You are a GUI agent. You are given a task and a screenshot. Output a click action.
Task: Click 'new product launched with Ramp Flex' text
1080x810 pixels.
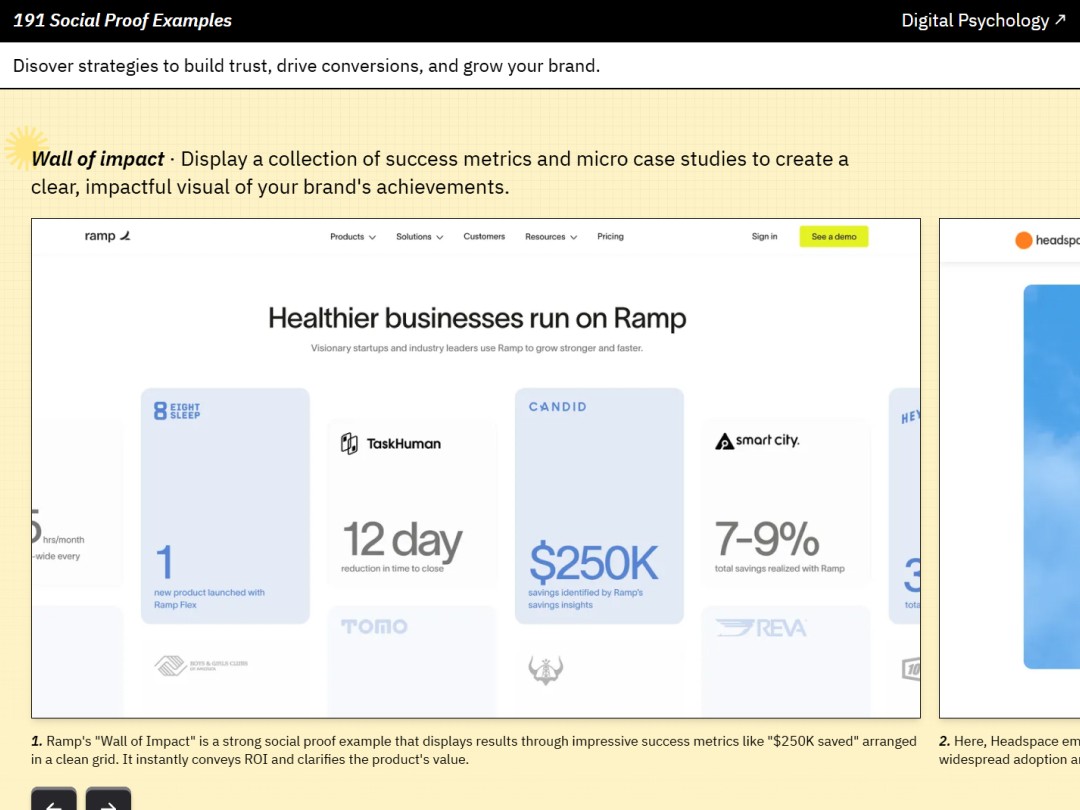[209, 599]
